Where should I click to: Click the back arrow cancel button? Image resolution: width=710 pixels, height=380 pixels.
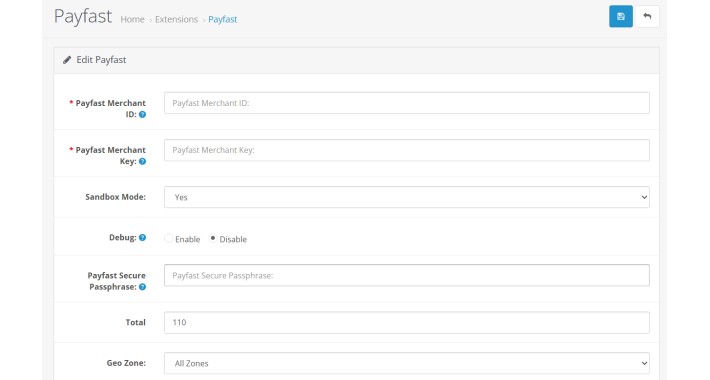coord(647,17)
